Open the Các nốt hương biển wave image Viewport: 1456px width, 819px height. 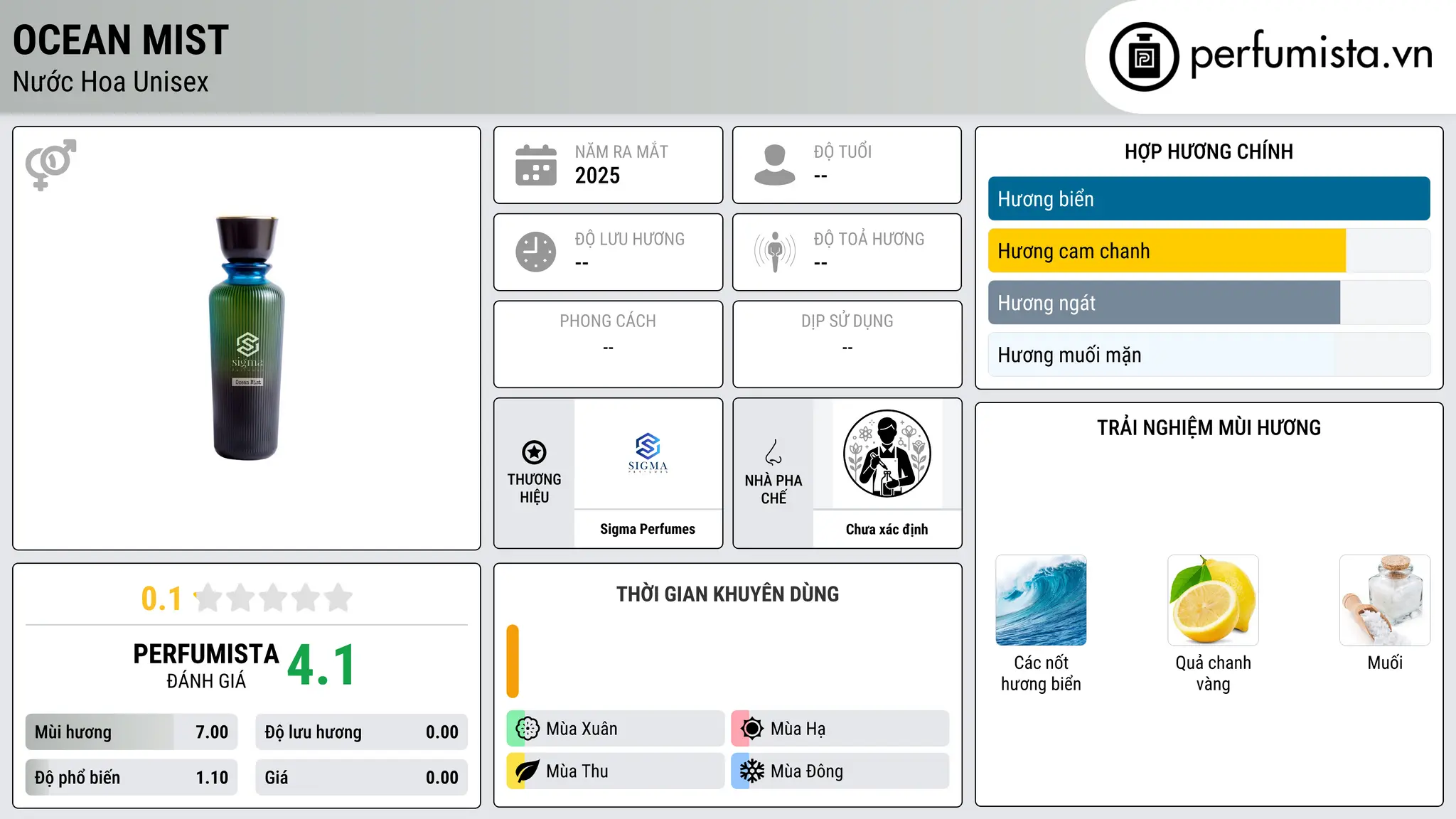[x=1041, y=600]
